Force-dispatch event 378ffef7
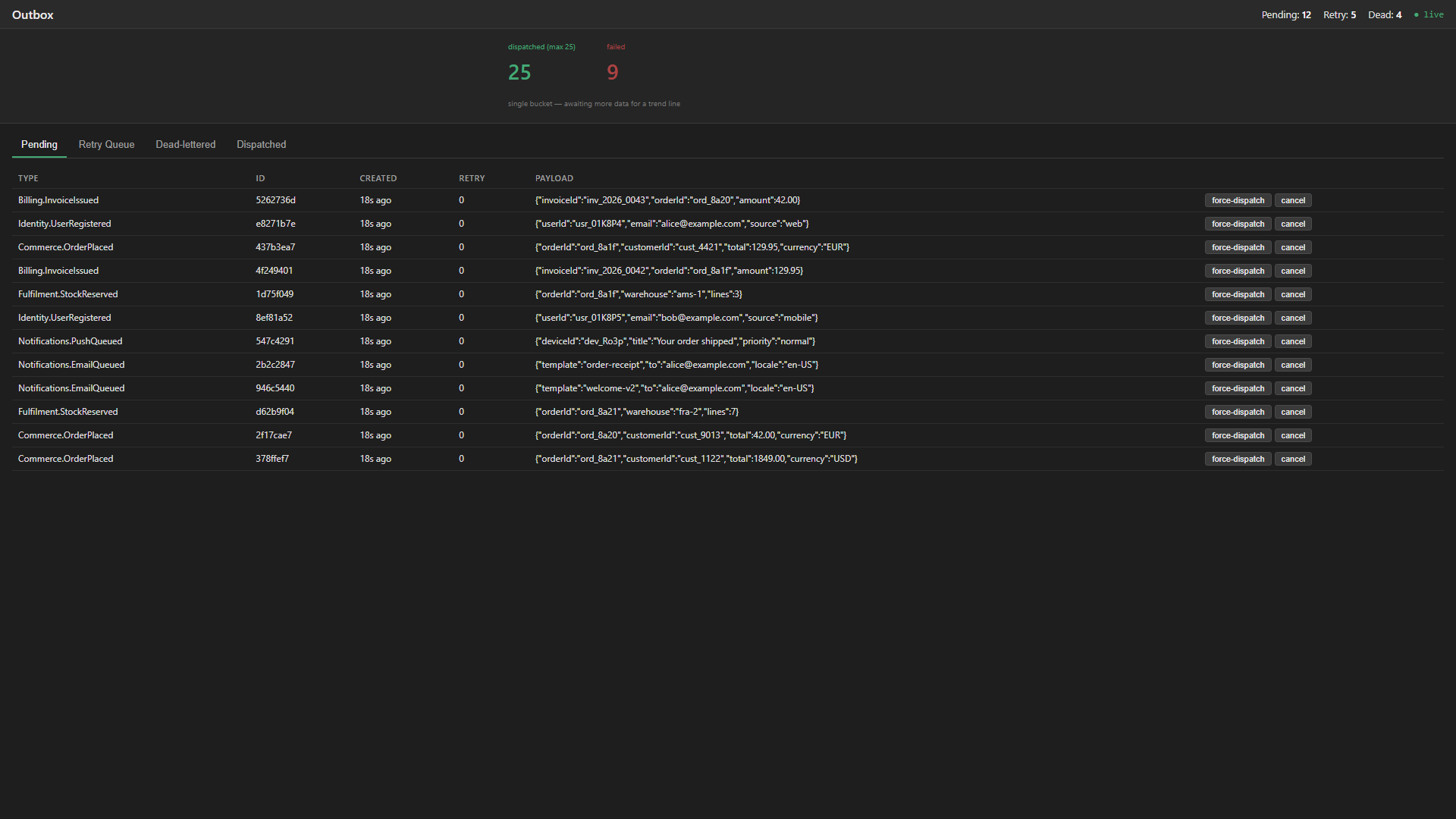 pos(1238,459)
